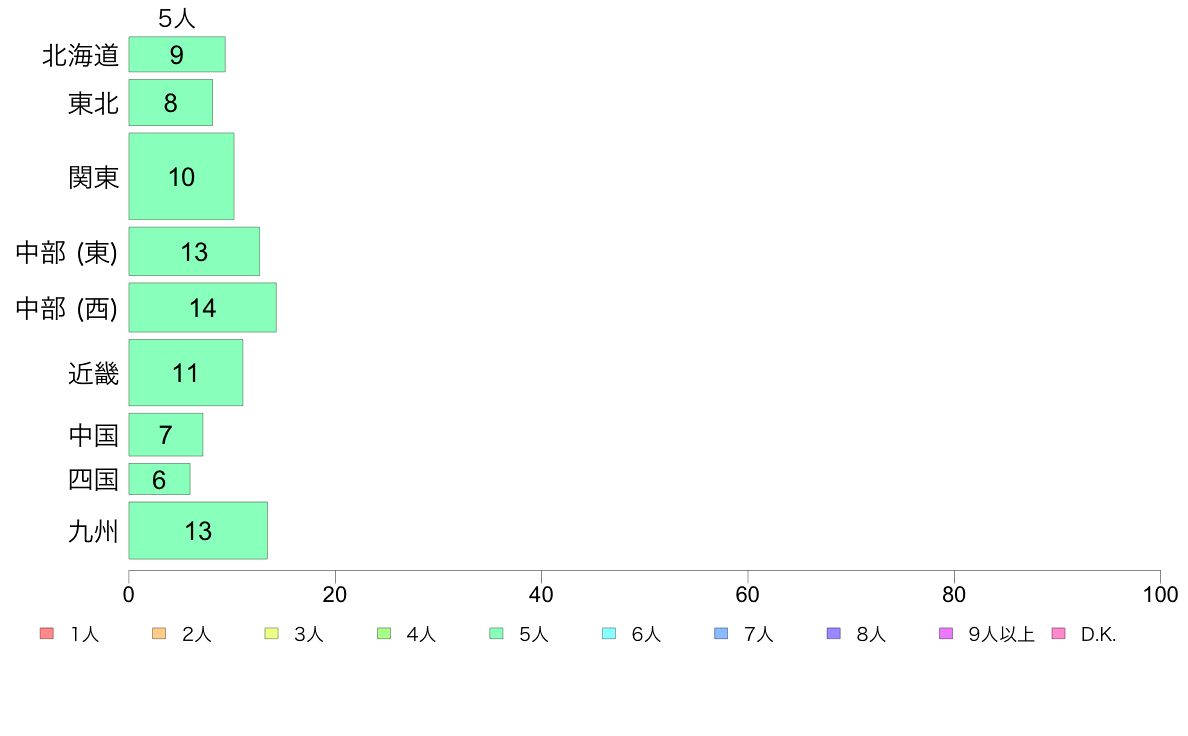
Task: Click the 5人 column header label
Action: pyautogui.click(x=177, y=18)
